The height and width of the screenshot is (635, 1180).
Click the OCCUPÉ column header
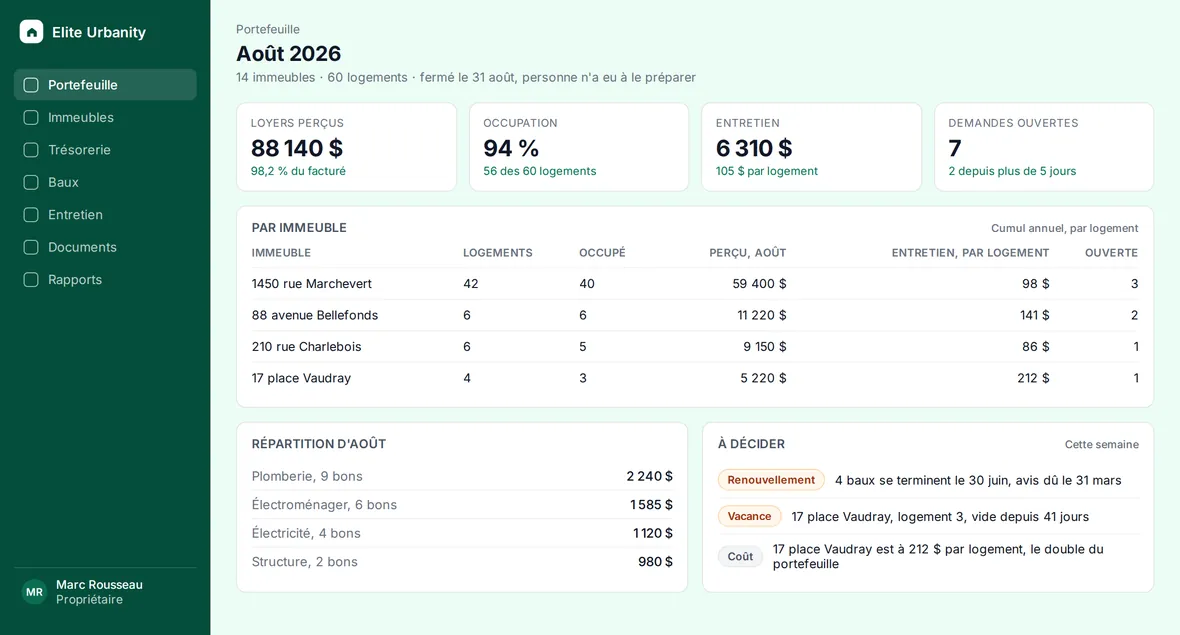pos(602,253)
